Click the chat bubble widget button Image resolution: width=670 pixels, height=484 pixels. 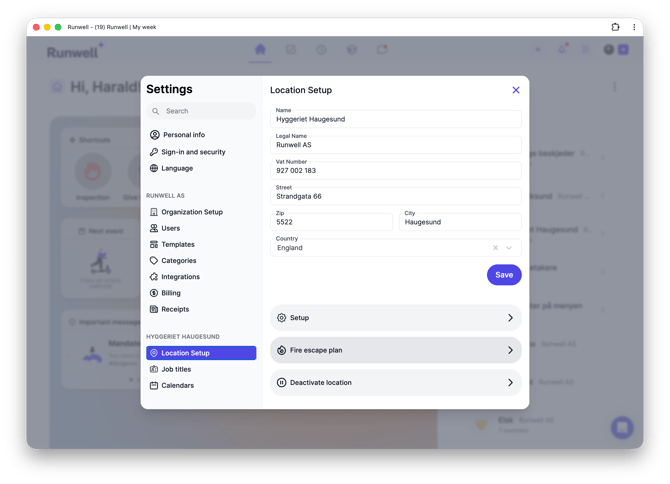pyautogui.click(x=622, y=427)
